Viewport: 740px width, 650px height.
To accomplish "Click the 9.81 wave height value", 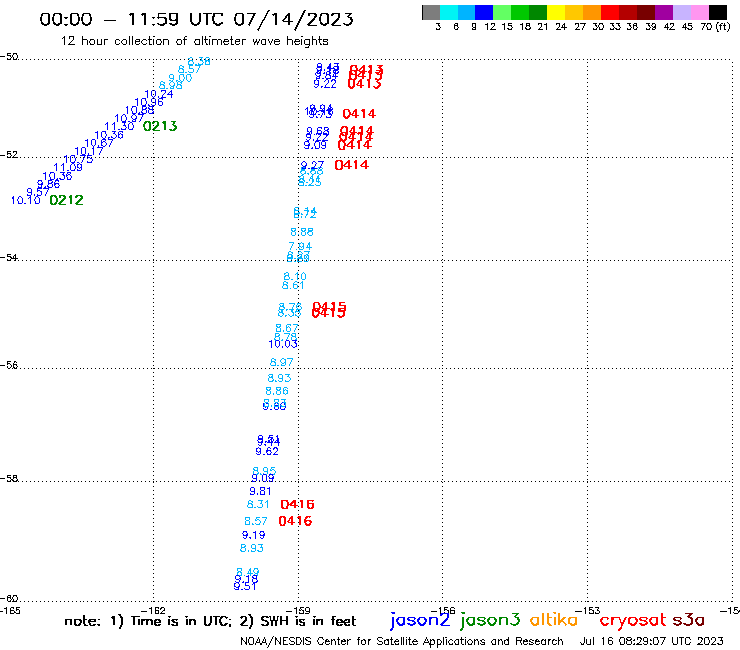I will pos(261,491).
